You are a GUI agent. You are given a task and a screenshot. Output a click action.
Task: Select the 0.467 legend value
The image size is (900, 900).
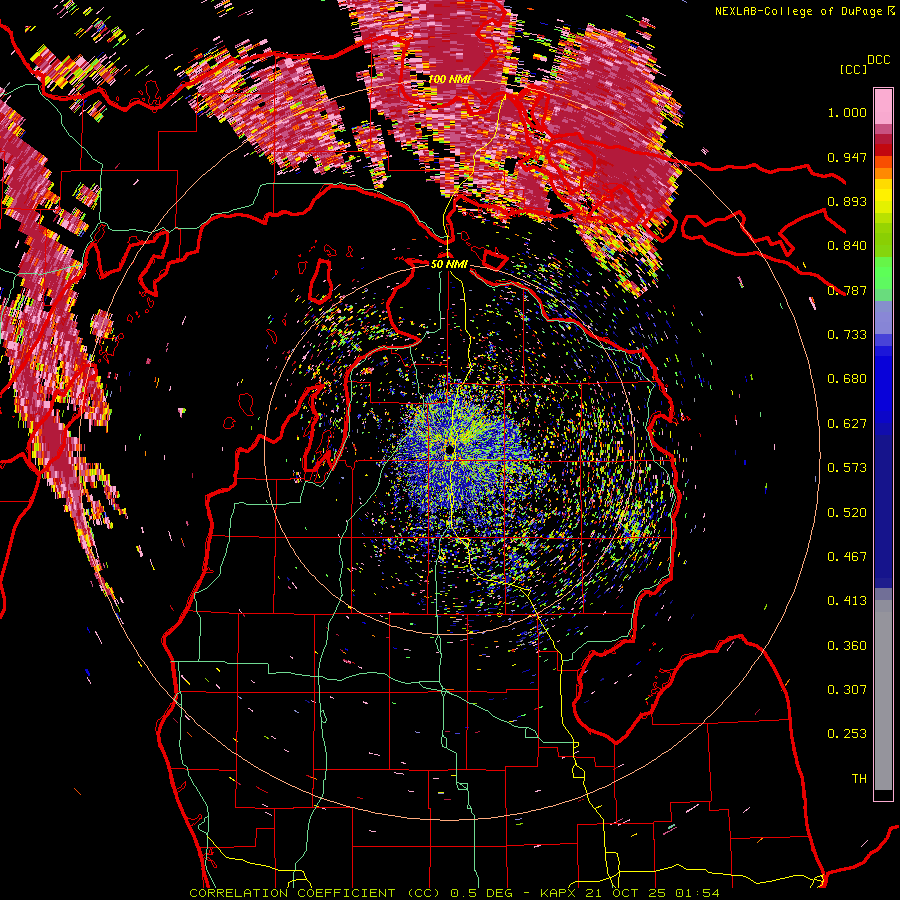[x=847, y=557]
